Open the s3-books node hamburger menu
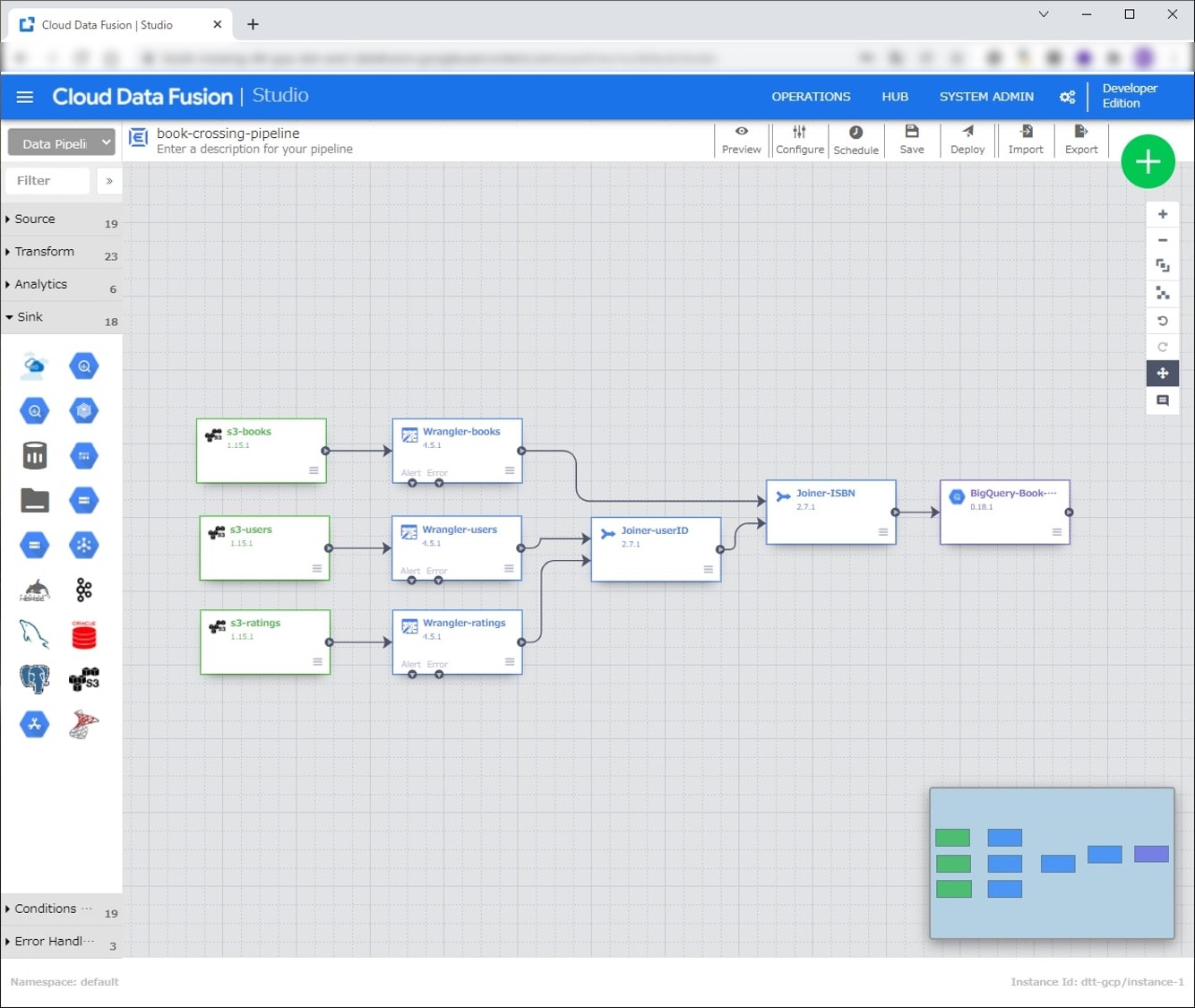This screenshot has width=1195, height=1008. (314, 470)
